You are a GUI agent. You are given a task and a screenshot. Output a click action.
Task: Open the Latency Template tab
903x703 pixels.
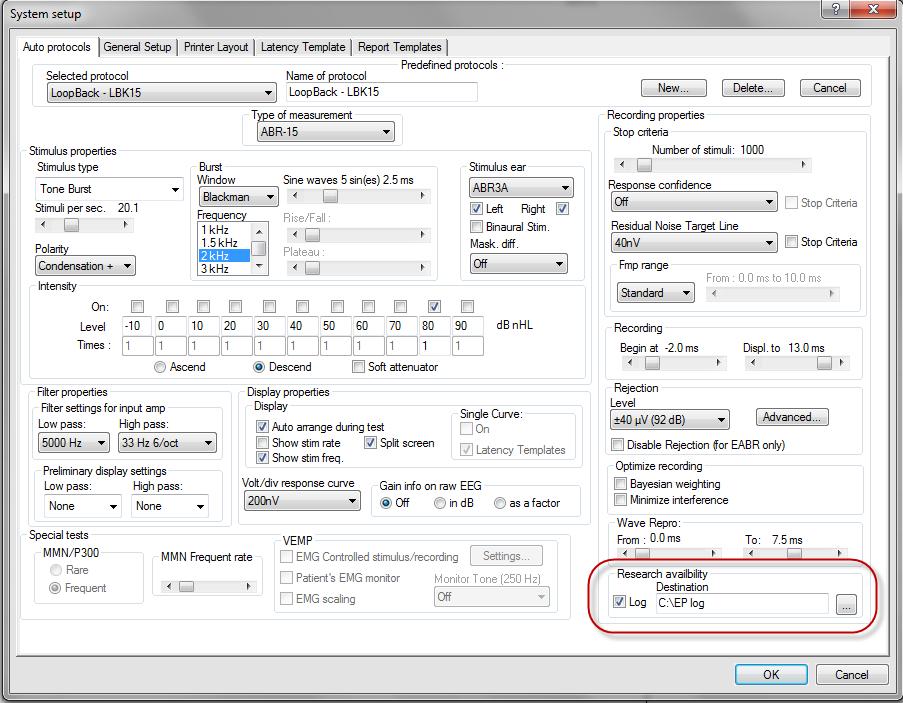(303, 47)
